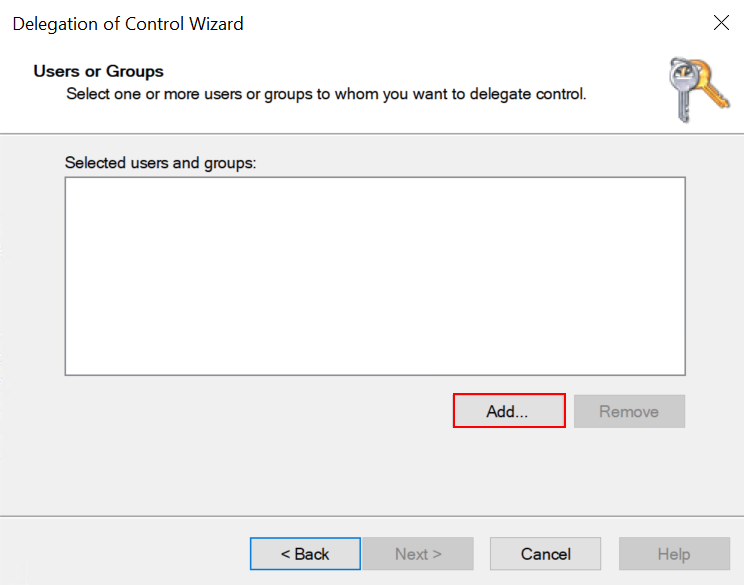Click the silver key ring in the header icon
This screenshot has height=585, width=744.
pos(683,75)
